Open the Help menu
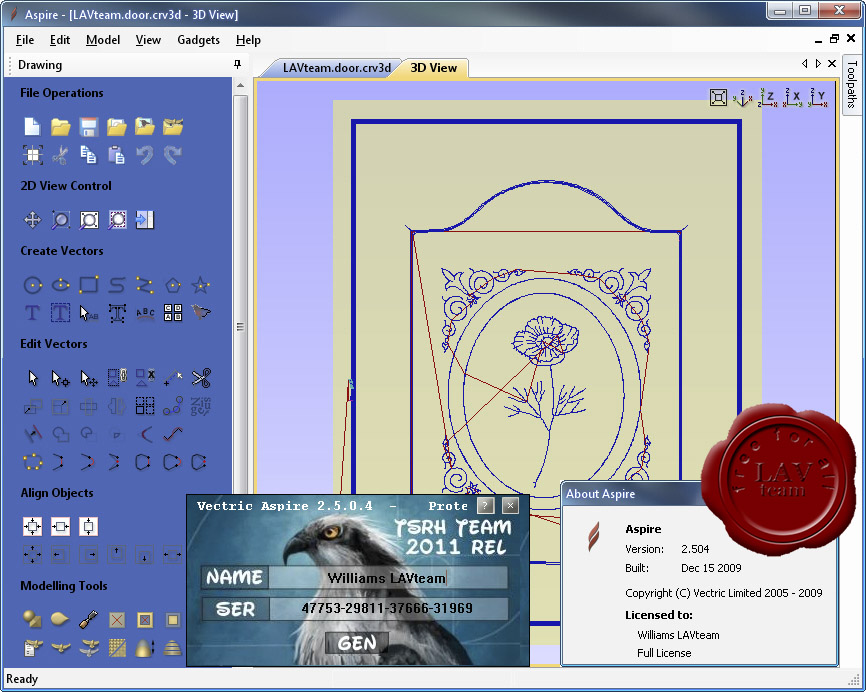Image resolution: width=866 pixels, height=692 pixels. tap(248, 40)
